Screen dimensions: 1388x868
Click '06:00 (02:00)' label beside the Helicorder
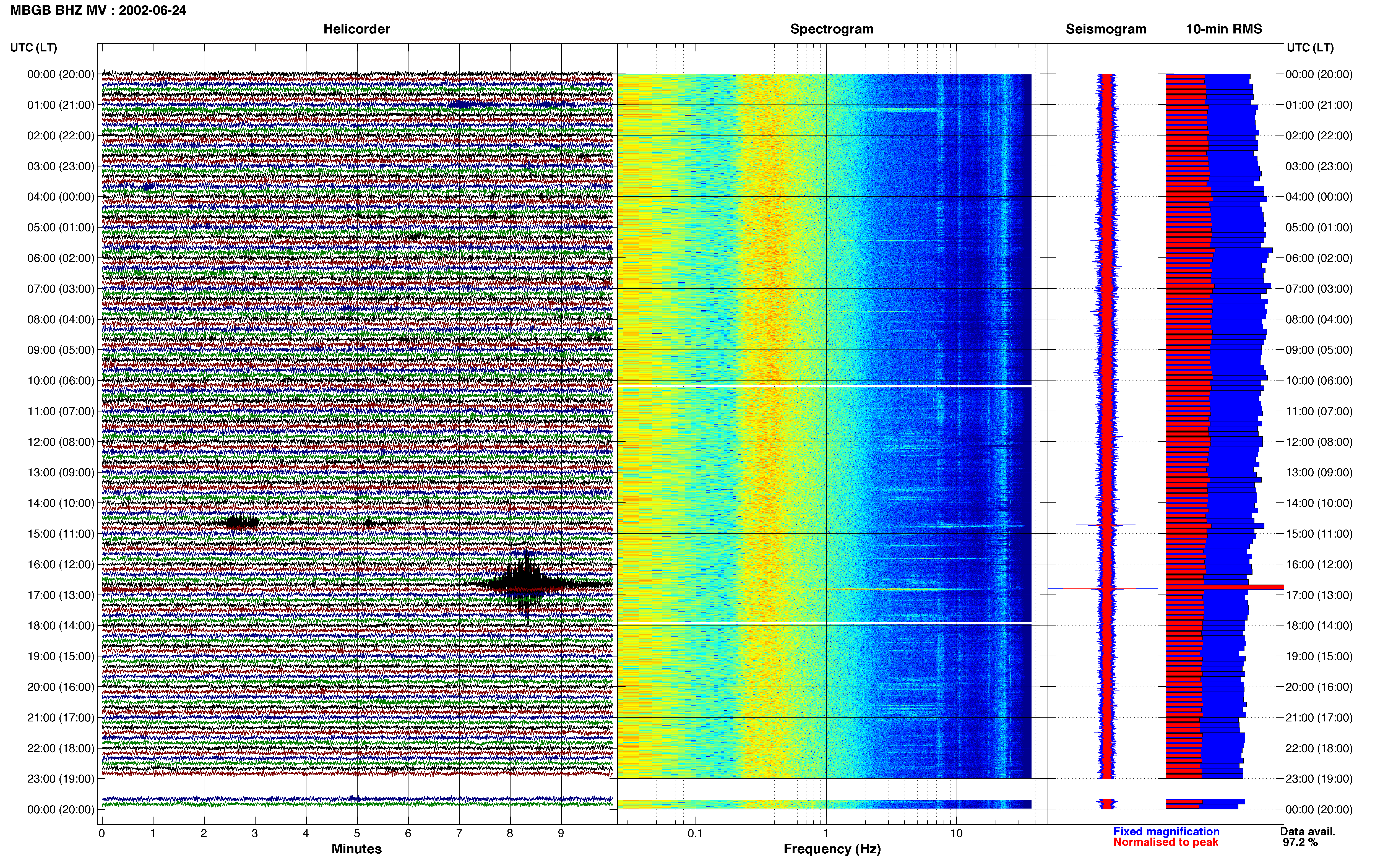pos(61,258)
